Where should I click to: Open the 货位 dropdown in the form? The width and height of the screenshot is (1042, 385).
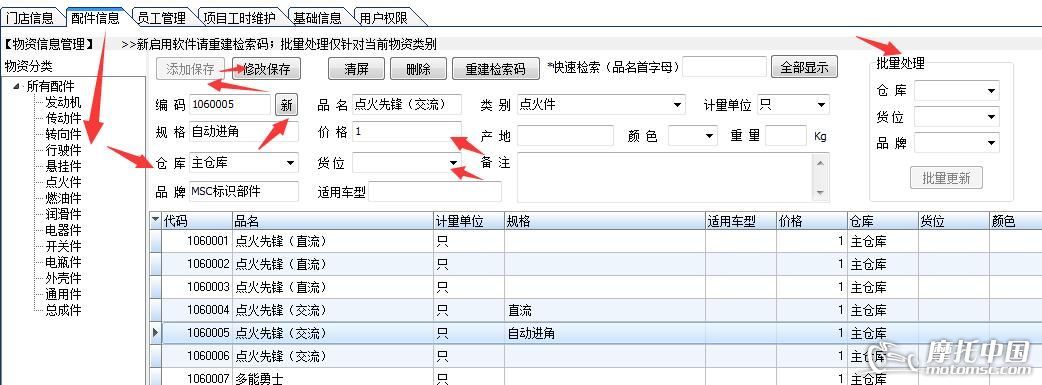click(407, 162)
